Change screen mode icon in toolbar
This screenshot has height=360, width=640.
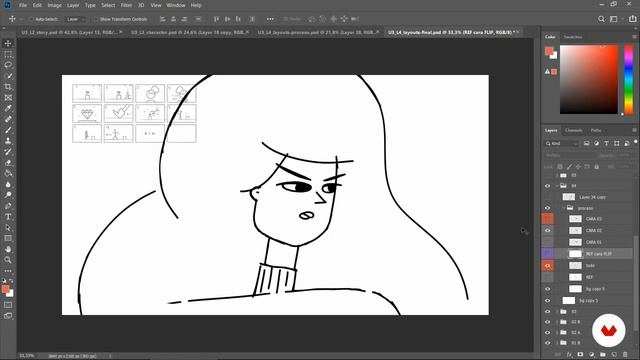[x=8, y=316]
